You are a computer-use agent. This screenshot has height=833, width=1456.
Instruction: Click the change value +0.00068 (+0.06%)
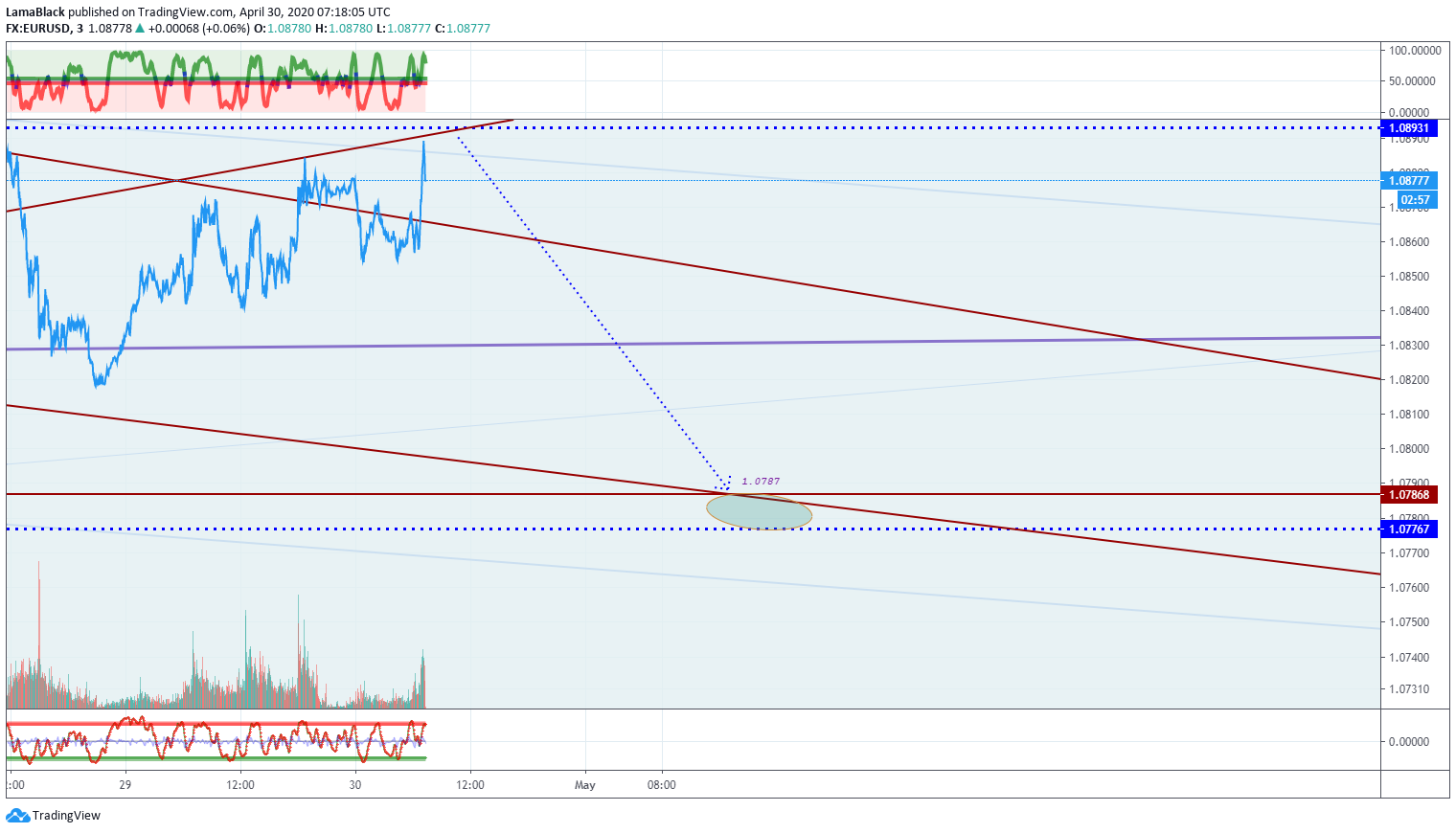pos(199,29)
